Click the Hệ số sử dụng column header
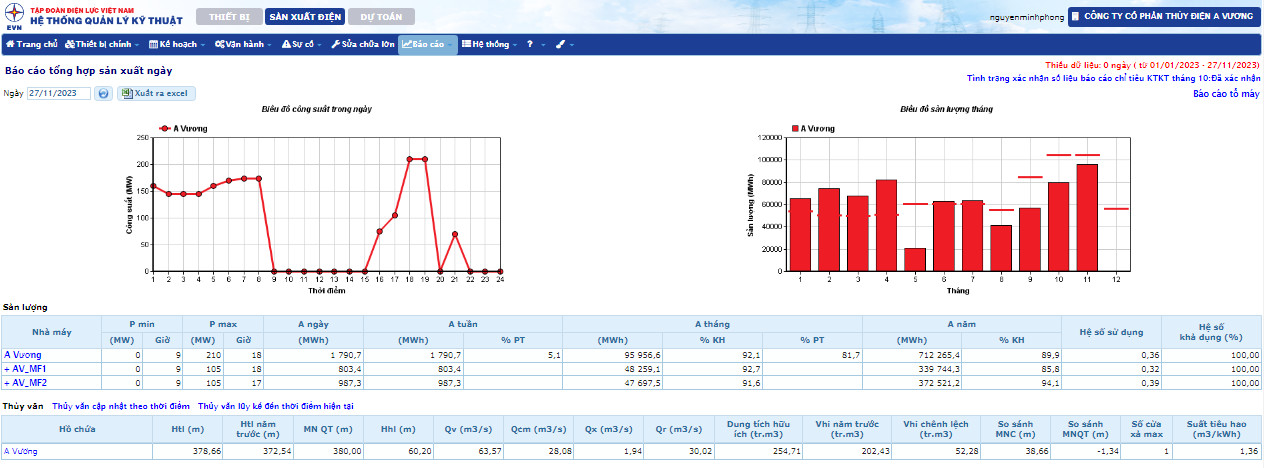 point(1111,331)
